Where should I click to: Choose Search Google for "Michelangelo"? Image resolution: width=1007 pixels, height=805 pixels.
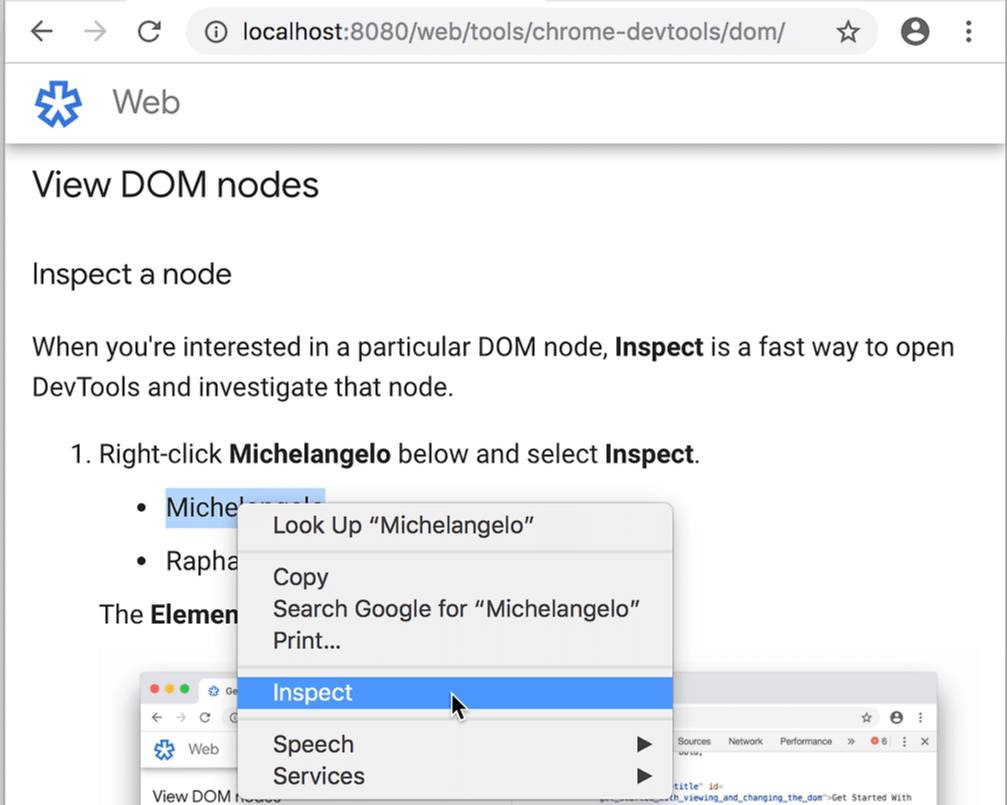click(x=456, y=608)
